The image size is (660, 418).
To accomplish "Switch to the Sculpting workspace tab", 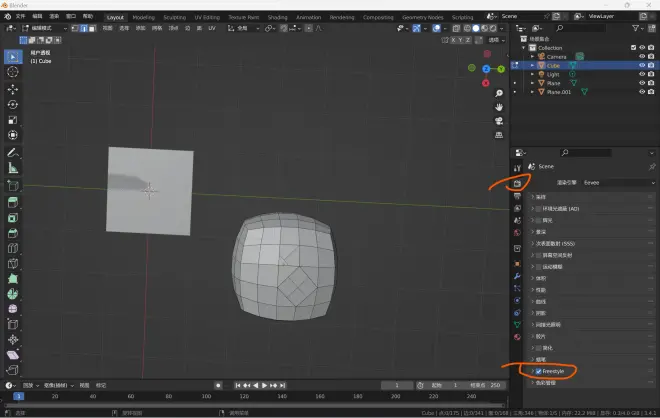I will (x=175, y=17).
